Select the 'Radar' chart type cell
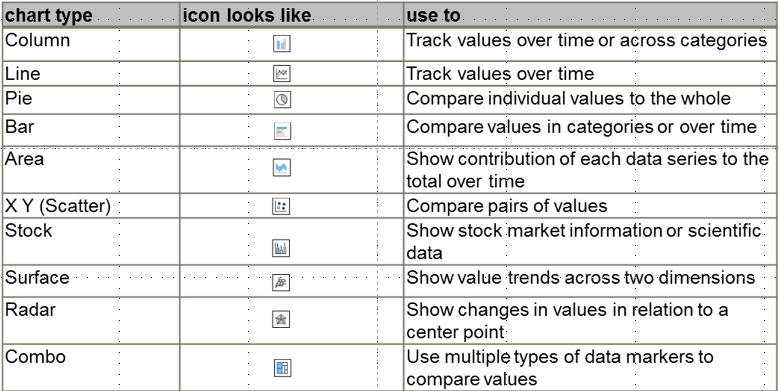 coord(91,320)
